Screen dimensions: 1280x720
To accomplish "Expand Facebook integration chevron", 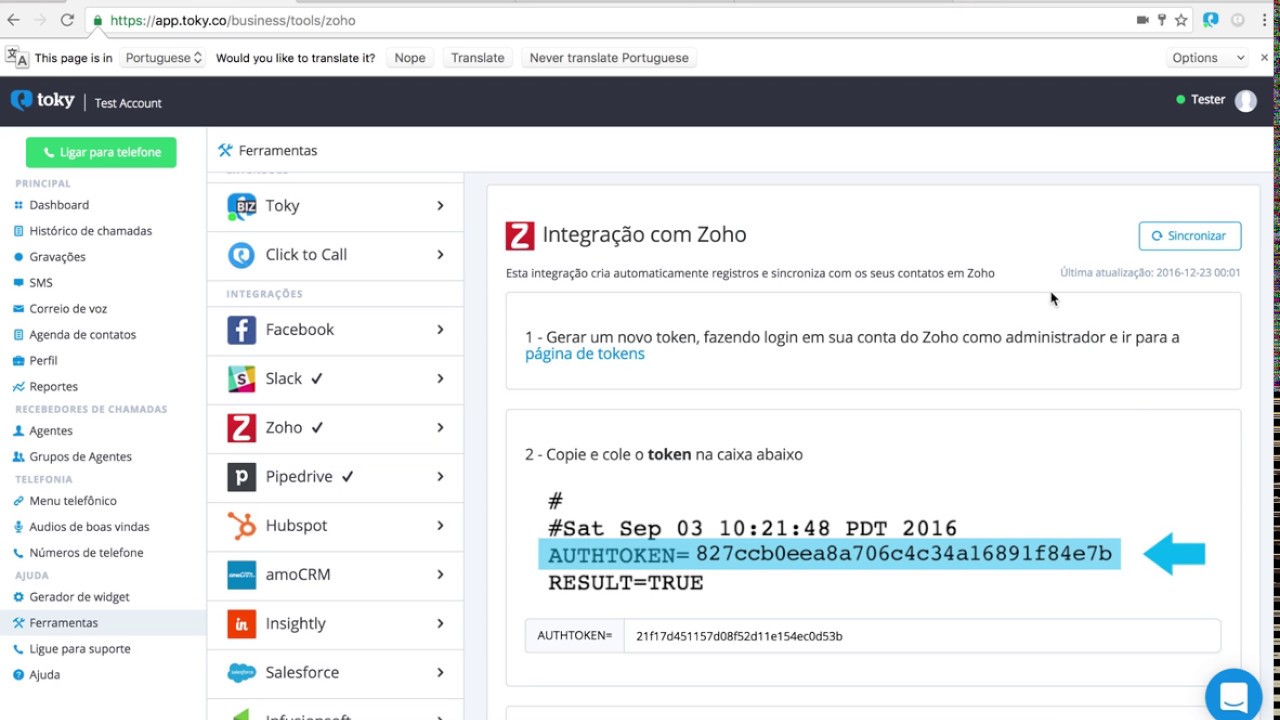I will coord(440,330).
